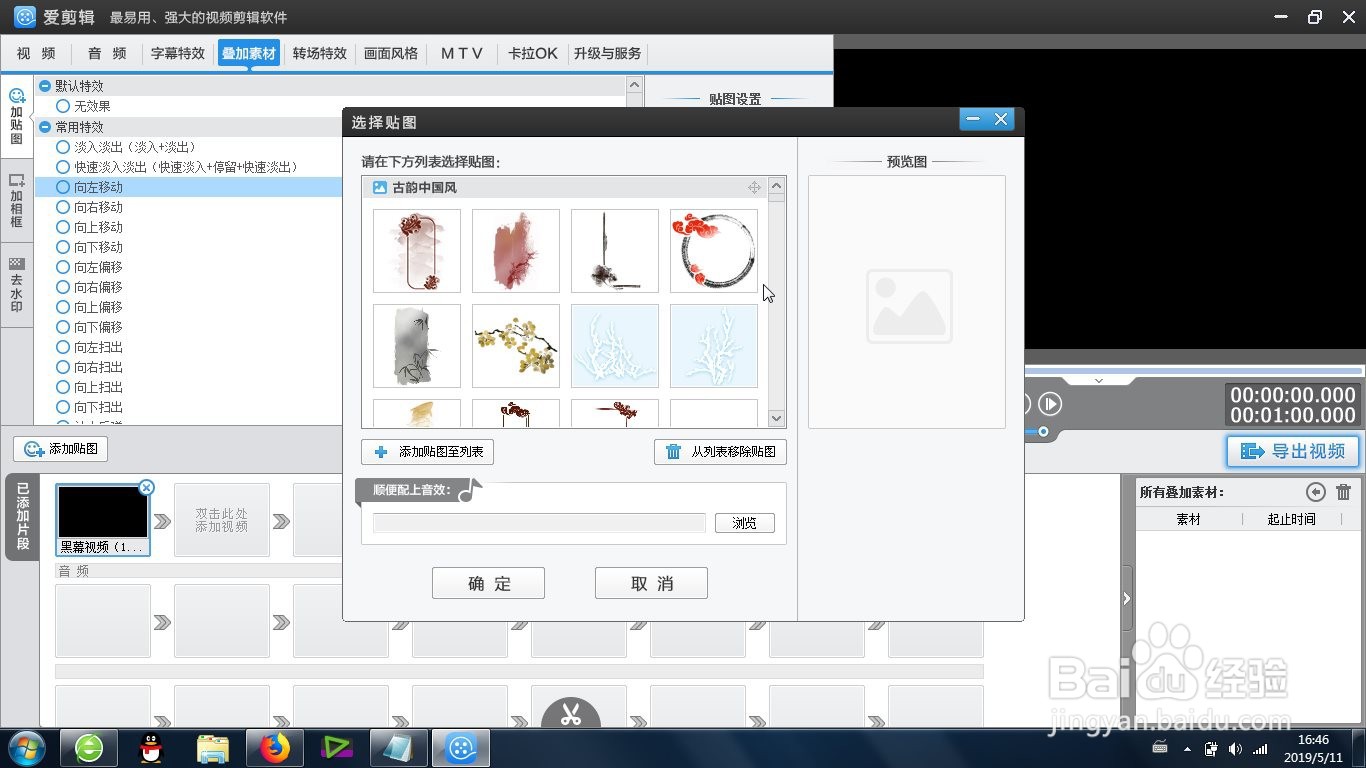Click the 加贴图 sidebar icon
The image size is (1366, 768).
point(16,112)
